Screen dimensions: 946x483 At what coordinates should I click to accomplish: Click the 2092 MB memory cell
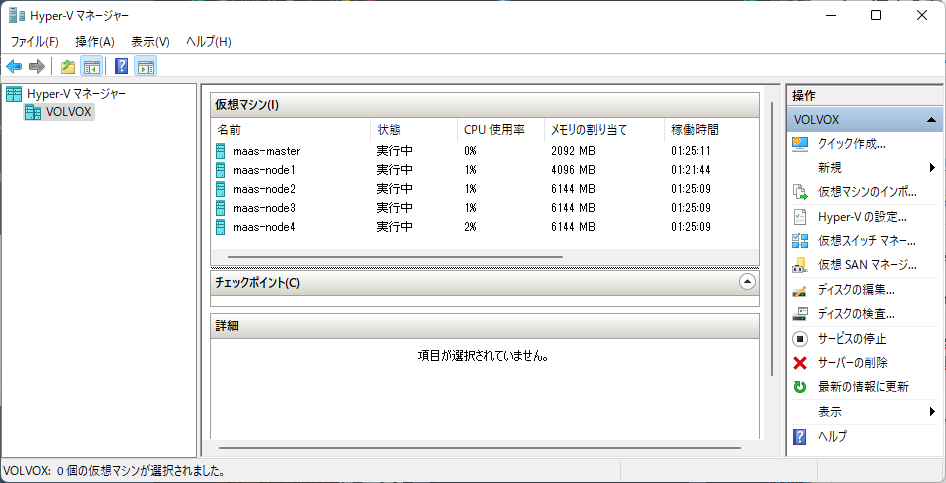click(573, 151)
